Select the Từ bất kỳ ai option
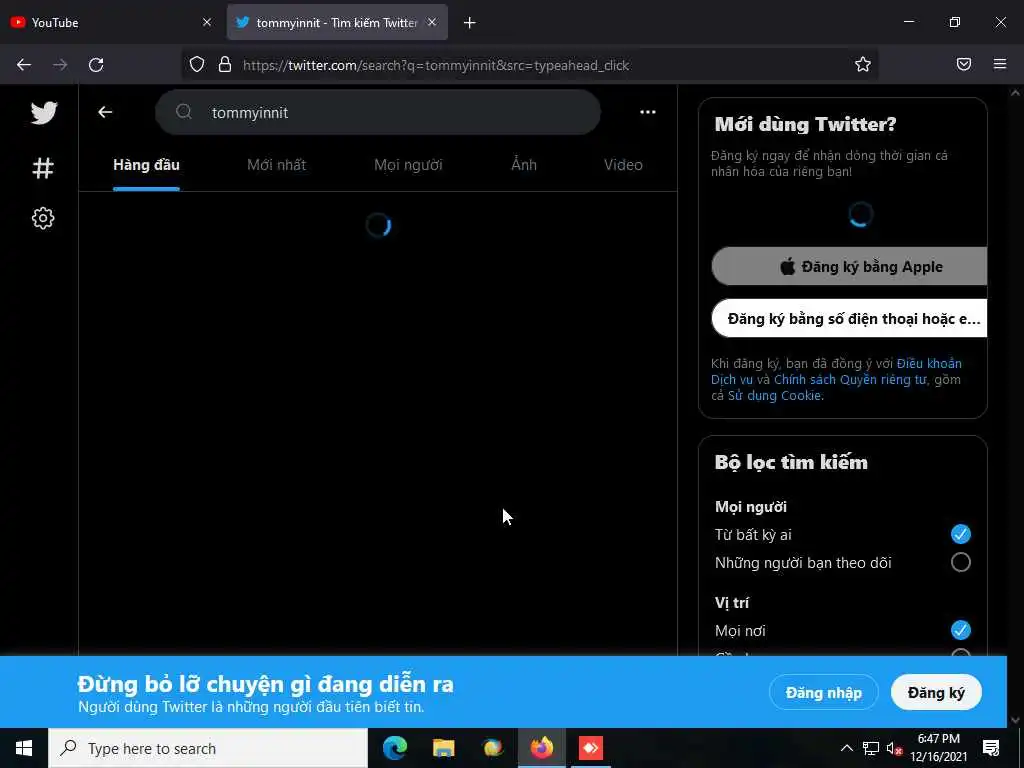 [961, 534]
